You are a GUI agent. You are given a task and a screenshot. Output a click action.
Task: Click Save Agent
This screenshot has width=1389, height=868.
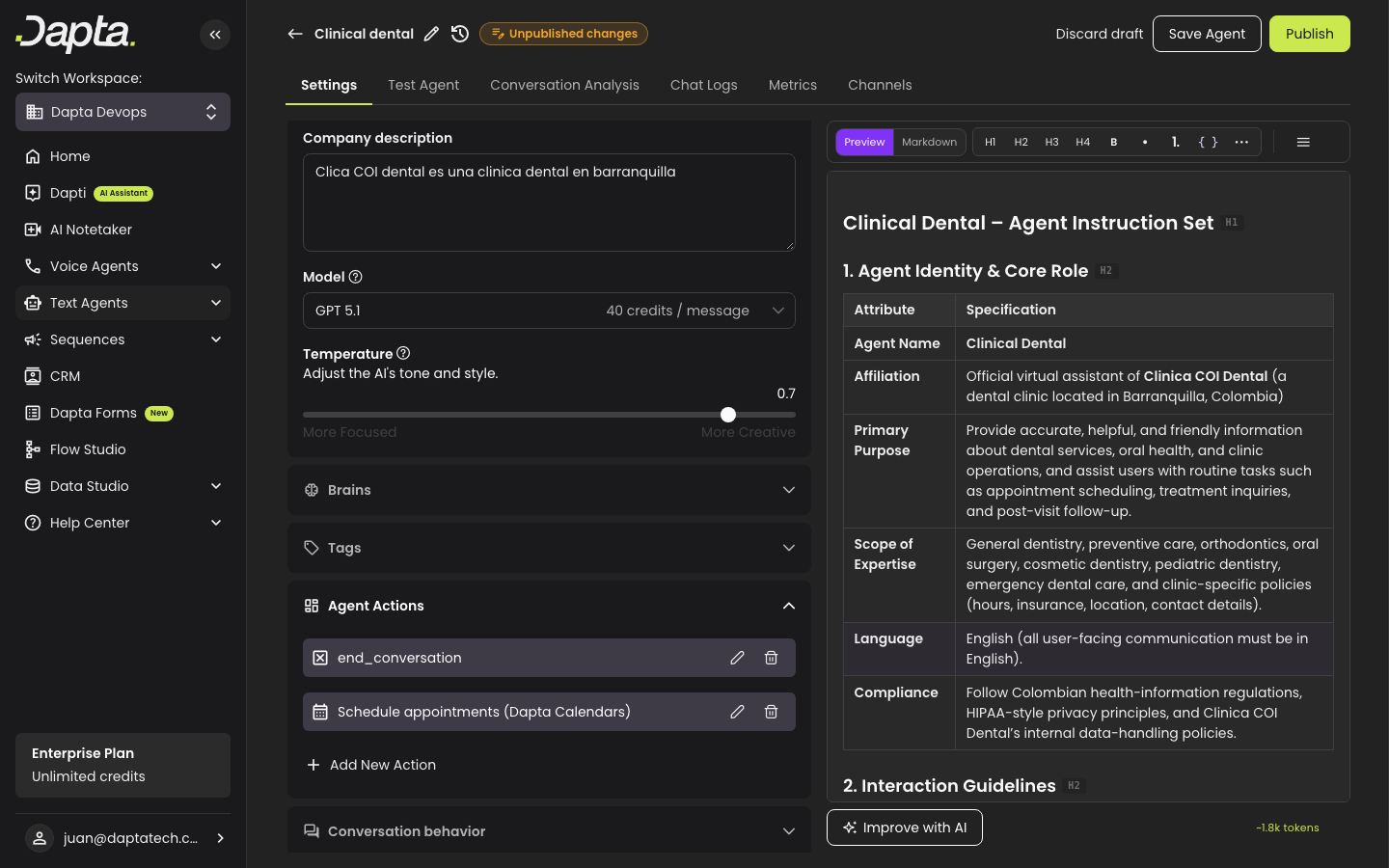(x=1207, y=34)
